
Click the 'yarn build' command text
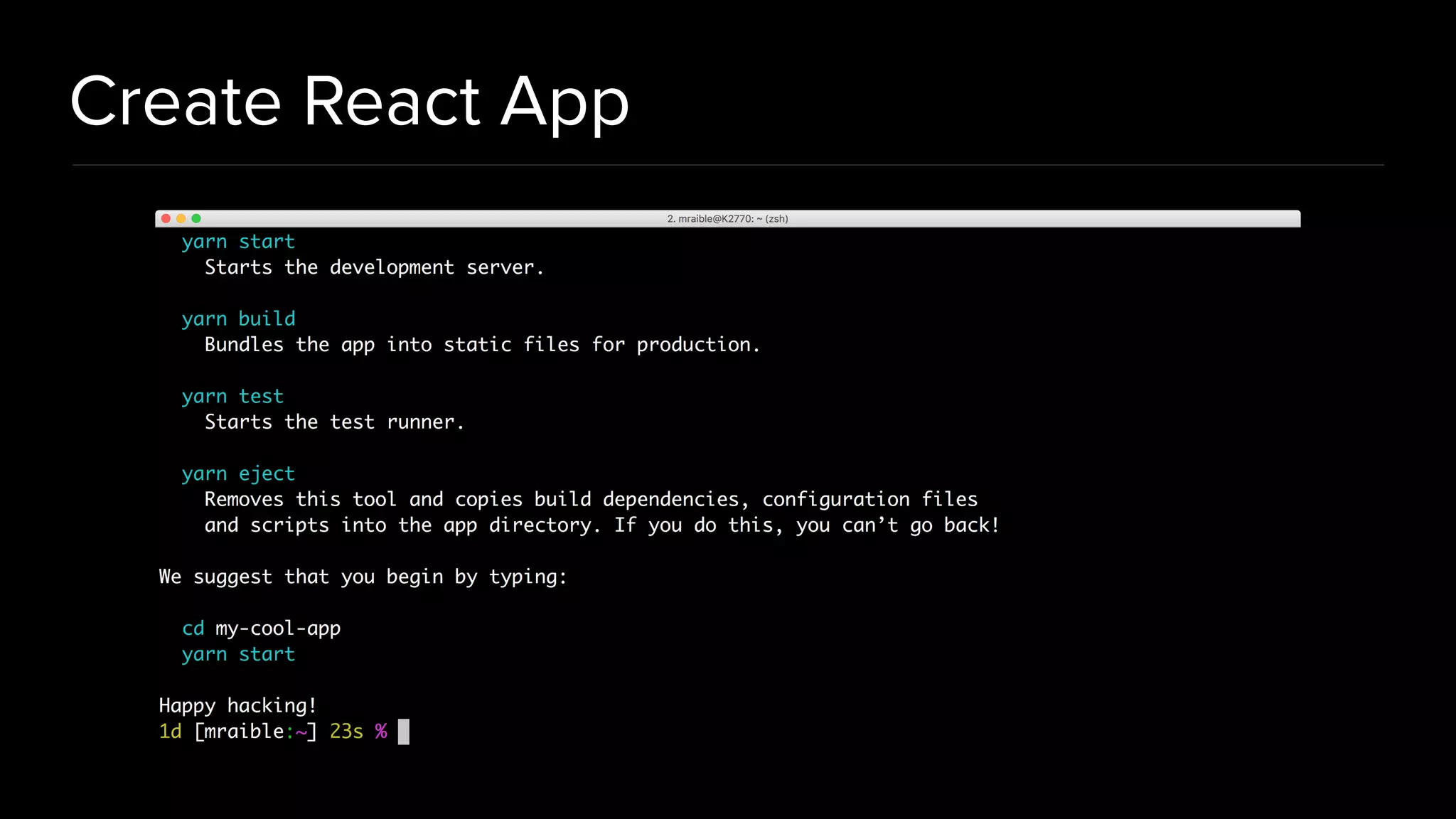coord(238,319)
